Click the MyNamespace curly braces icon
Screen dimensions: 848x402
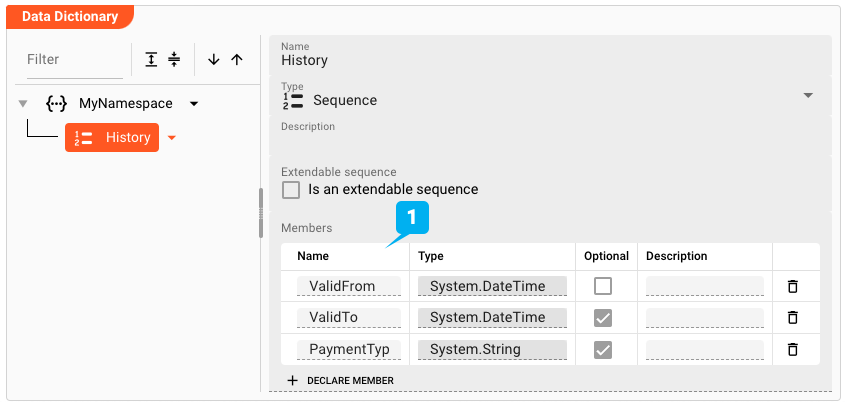coord(57,104)
